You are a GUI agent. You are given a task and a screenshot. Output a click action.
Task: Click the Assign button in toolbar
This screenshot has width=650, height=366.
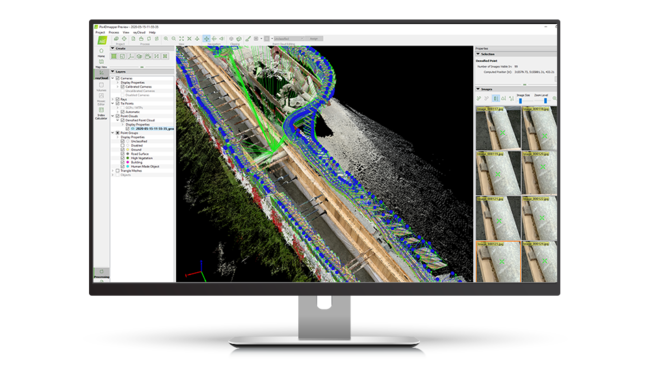314,39
